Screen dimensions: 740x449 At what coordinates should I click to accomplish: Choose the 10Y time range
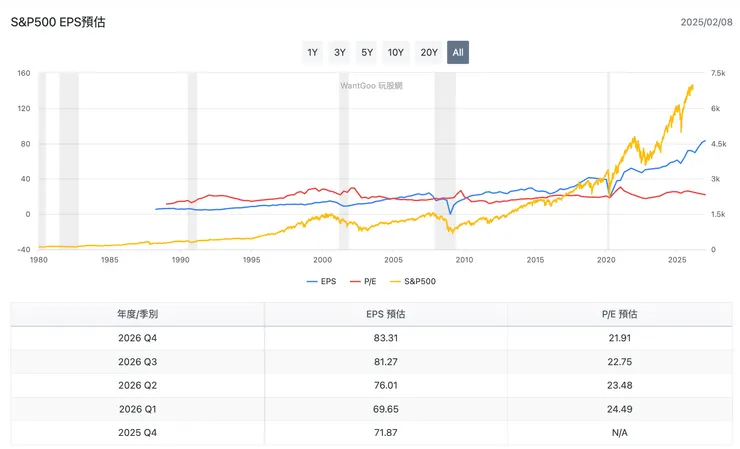tap(396, 52)
